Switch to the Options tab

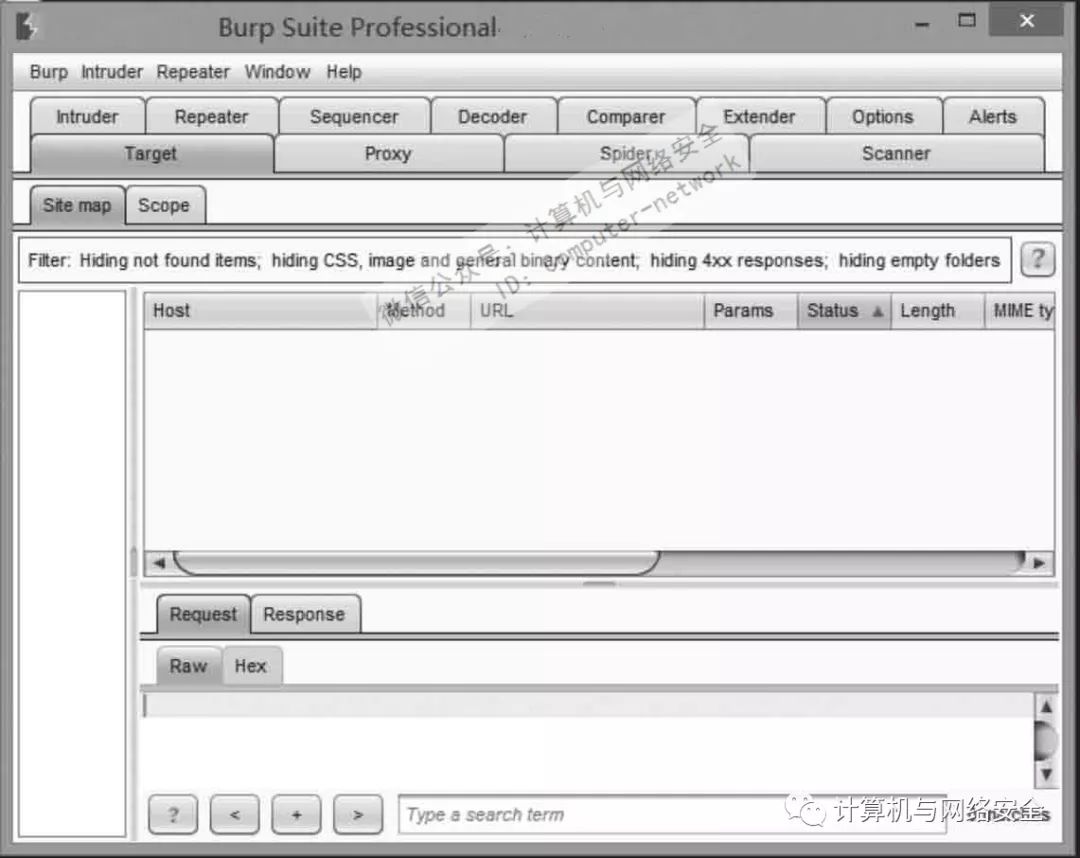(882, 116)
